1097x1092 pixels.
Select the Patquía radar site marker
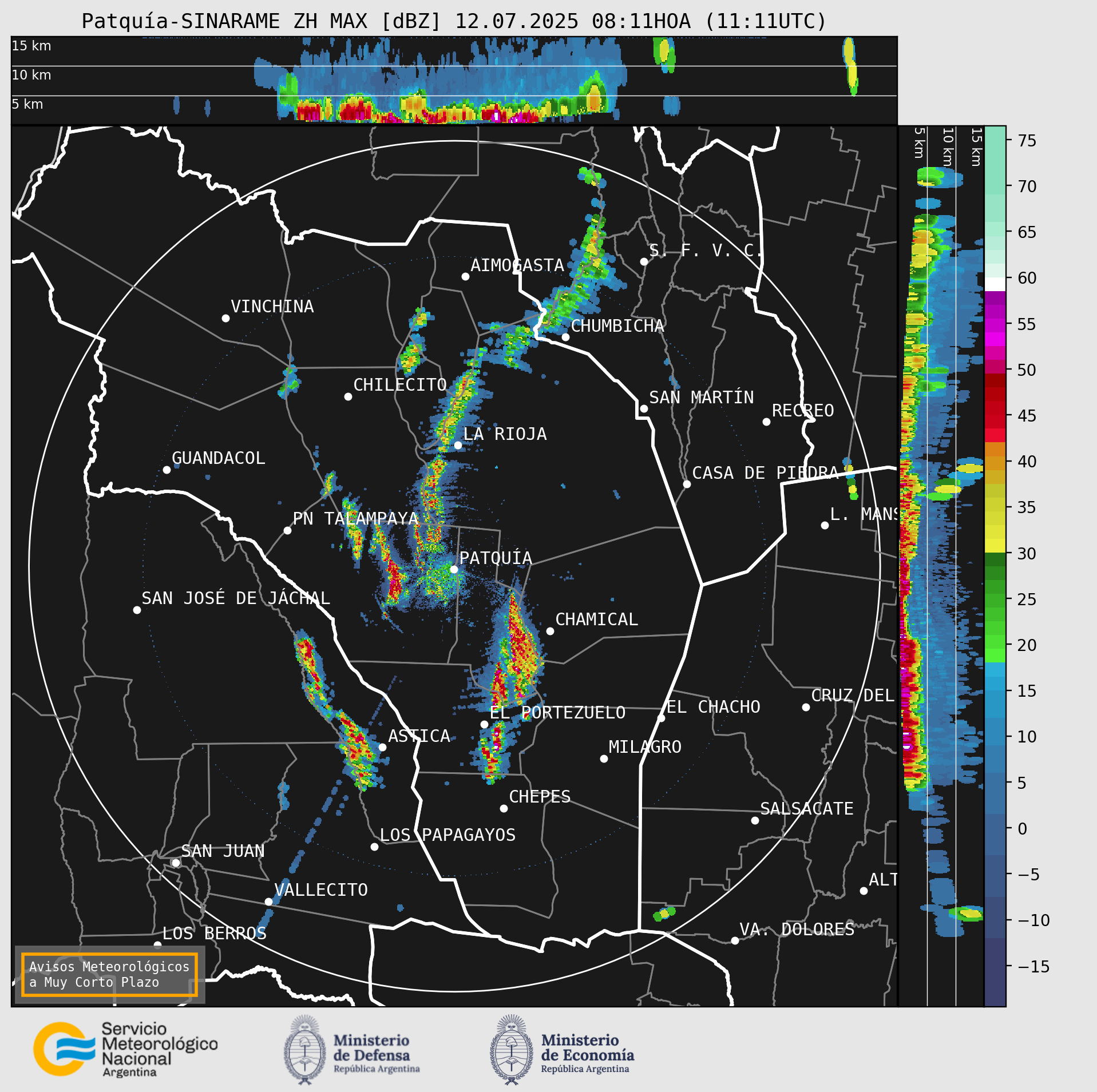click(x=454, y=569)
